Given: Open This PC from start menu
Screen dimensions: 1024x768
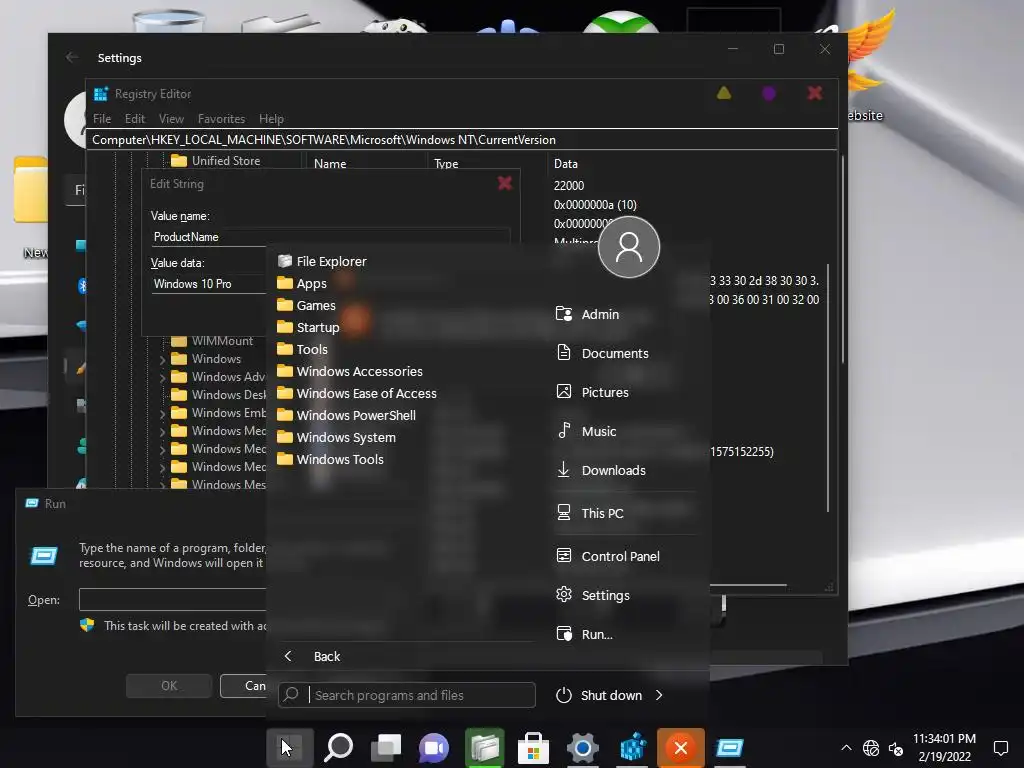Looking at the screenshot, I should click(x=590, y=513).
